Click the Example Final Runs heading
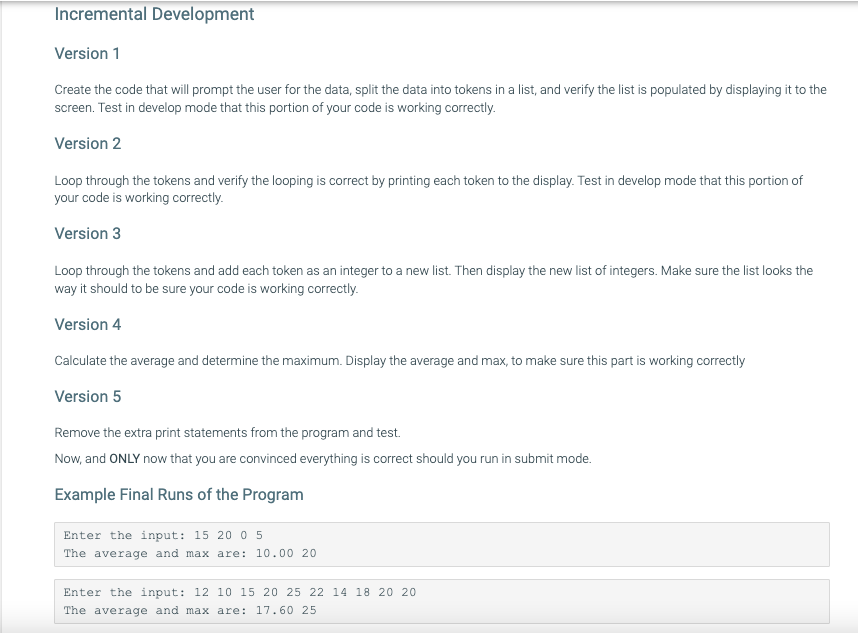The height and width of the screenshot is (633, 858). [179, 495]
